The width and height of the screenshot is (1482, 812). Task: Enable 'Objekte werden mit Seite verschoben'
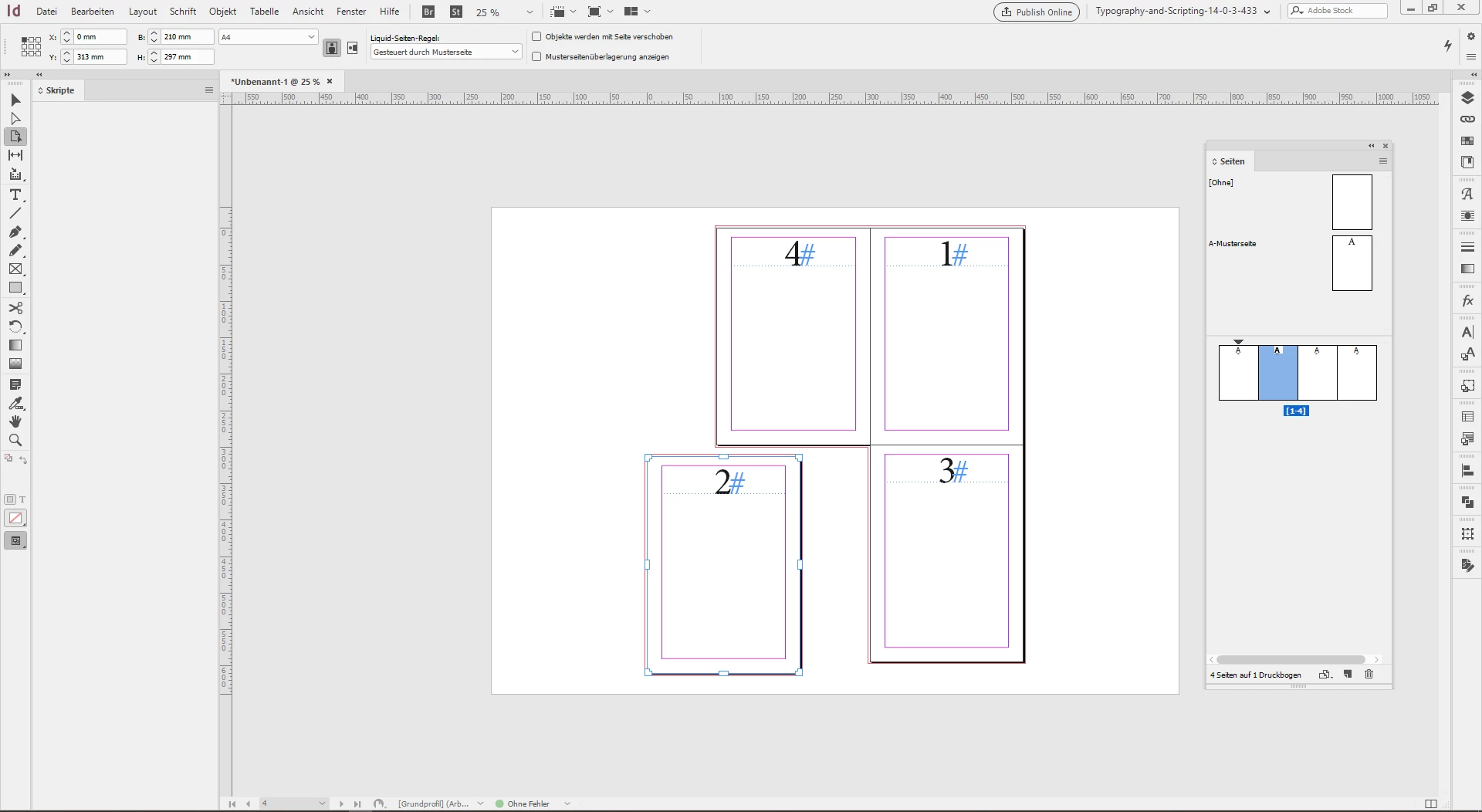point(536,36)
